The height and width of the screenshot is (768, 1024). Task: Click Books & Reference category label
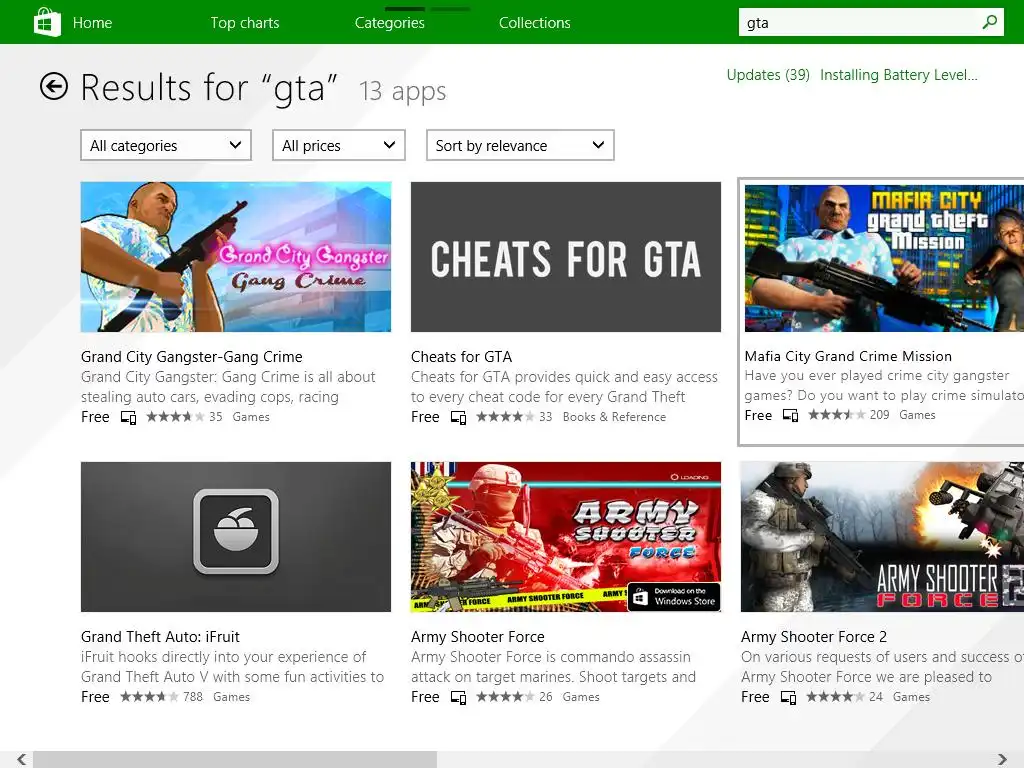(x=615, y=417)
